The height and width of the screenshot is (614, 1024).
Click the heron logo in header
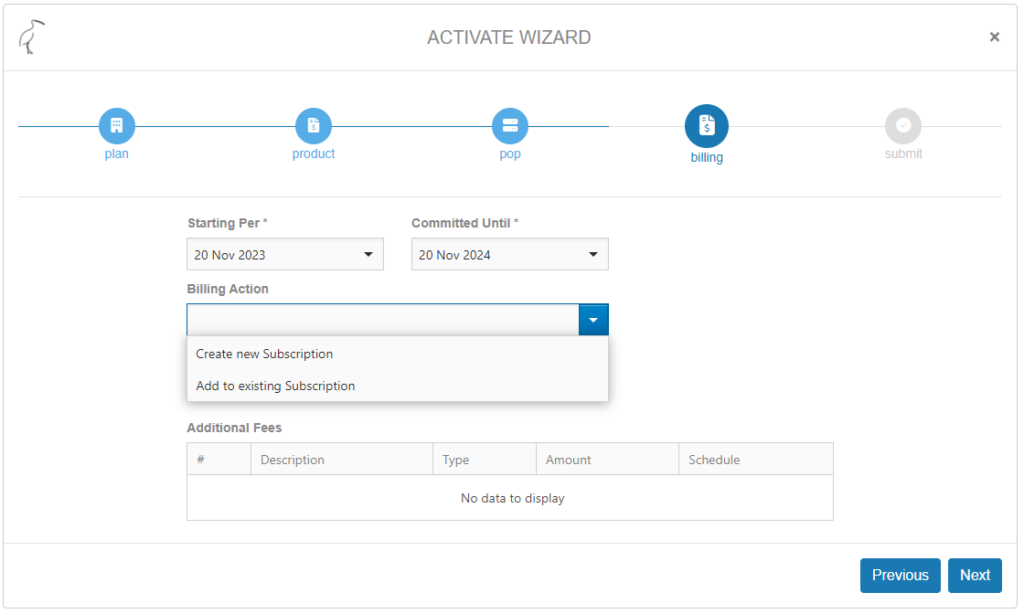click(32, 37)
